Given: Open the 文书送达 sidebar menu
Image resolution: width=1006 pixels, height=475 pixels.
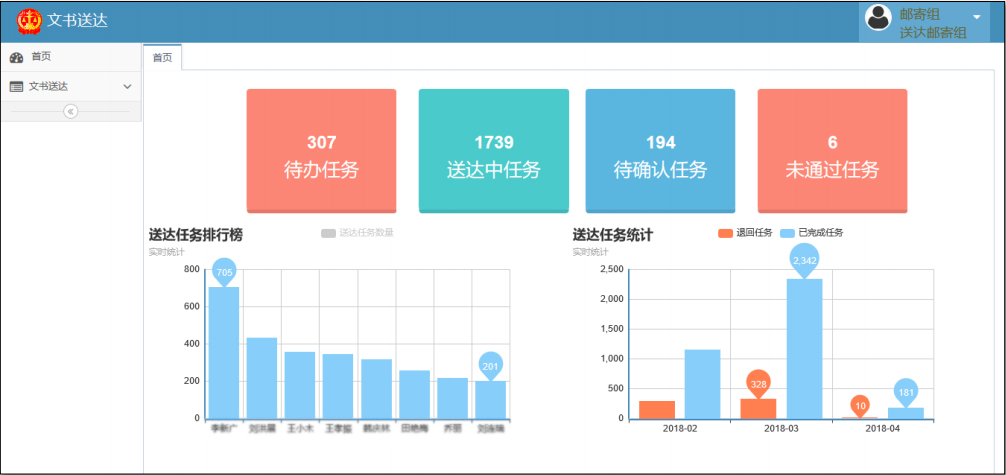Looking at the screenshot, I should (x=71, y=87).
